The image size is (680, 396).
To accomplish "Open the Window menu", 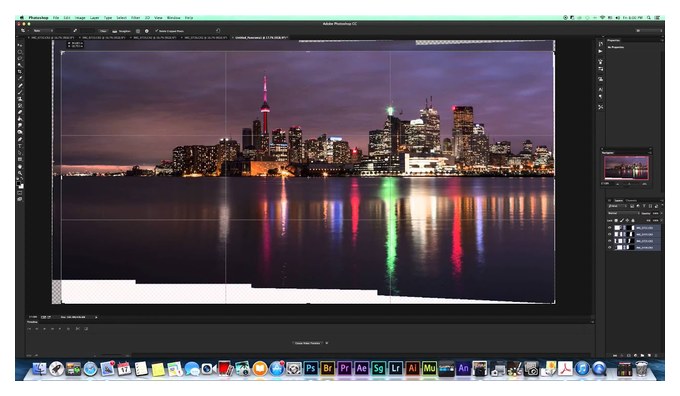I will tap(173, 18).
